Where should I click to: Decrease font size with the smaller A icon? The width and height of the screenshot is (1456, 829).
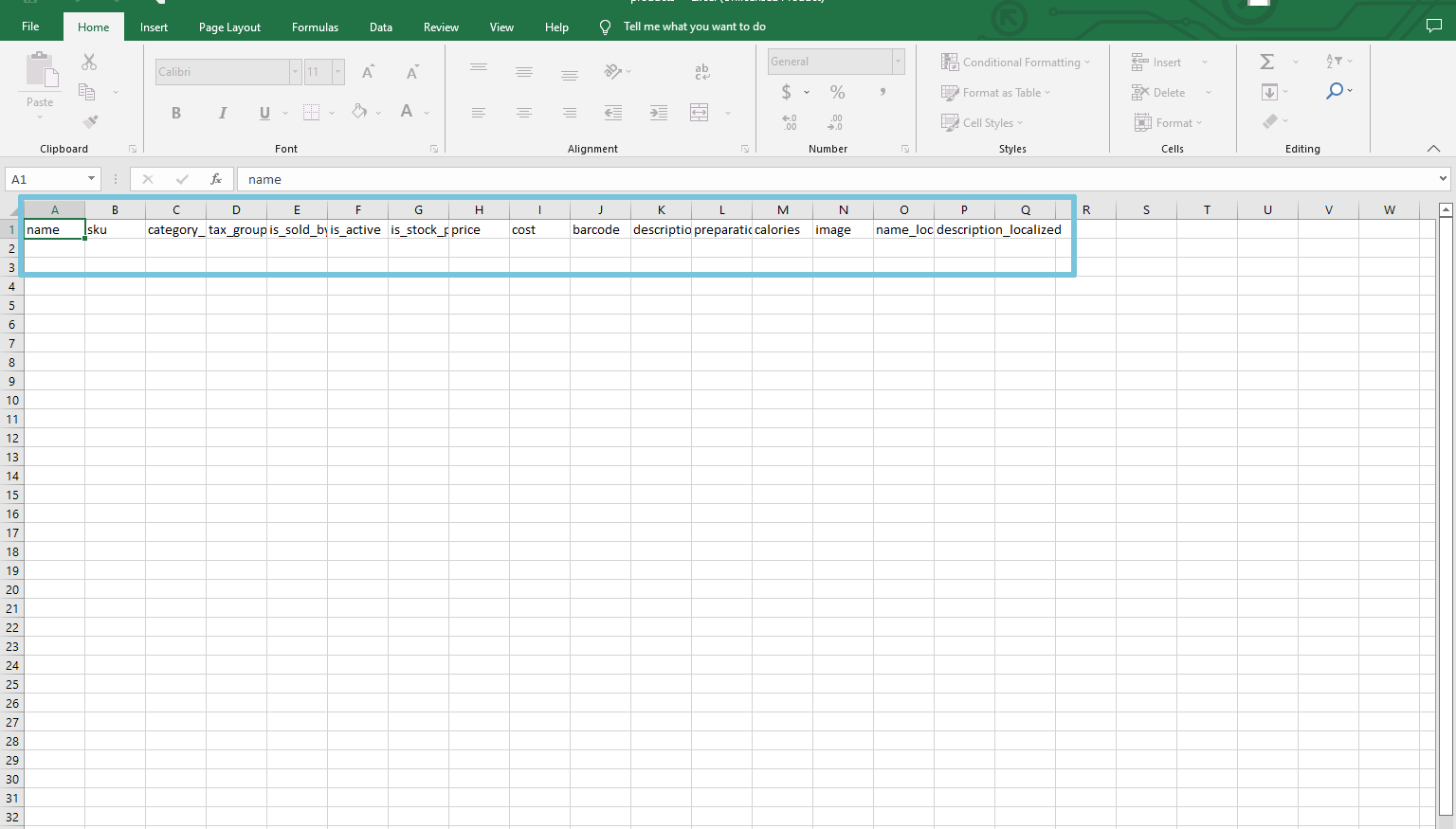[412, 72]
